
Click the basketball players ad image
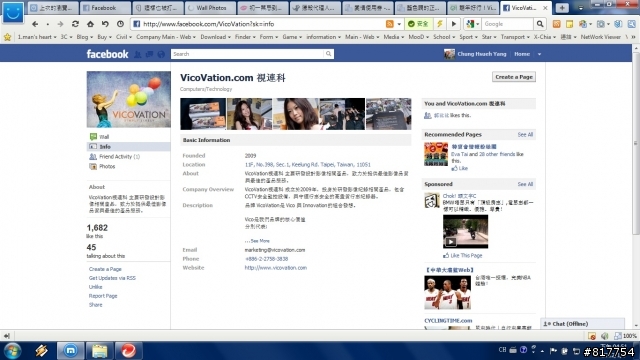[447, 292]
